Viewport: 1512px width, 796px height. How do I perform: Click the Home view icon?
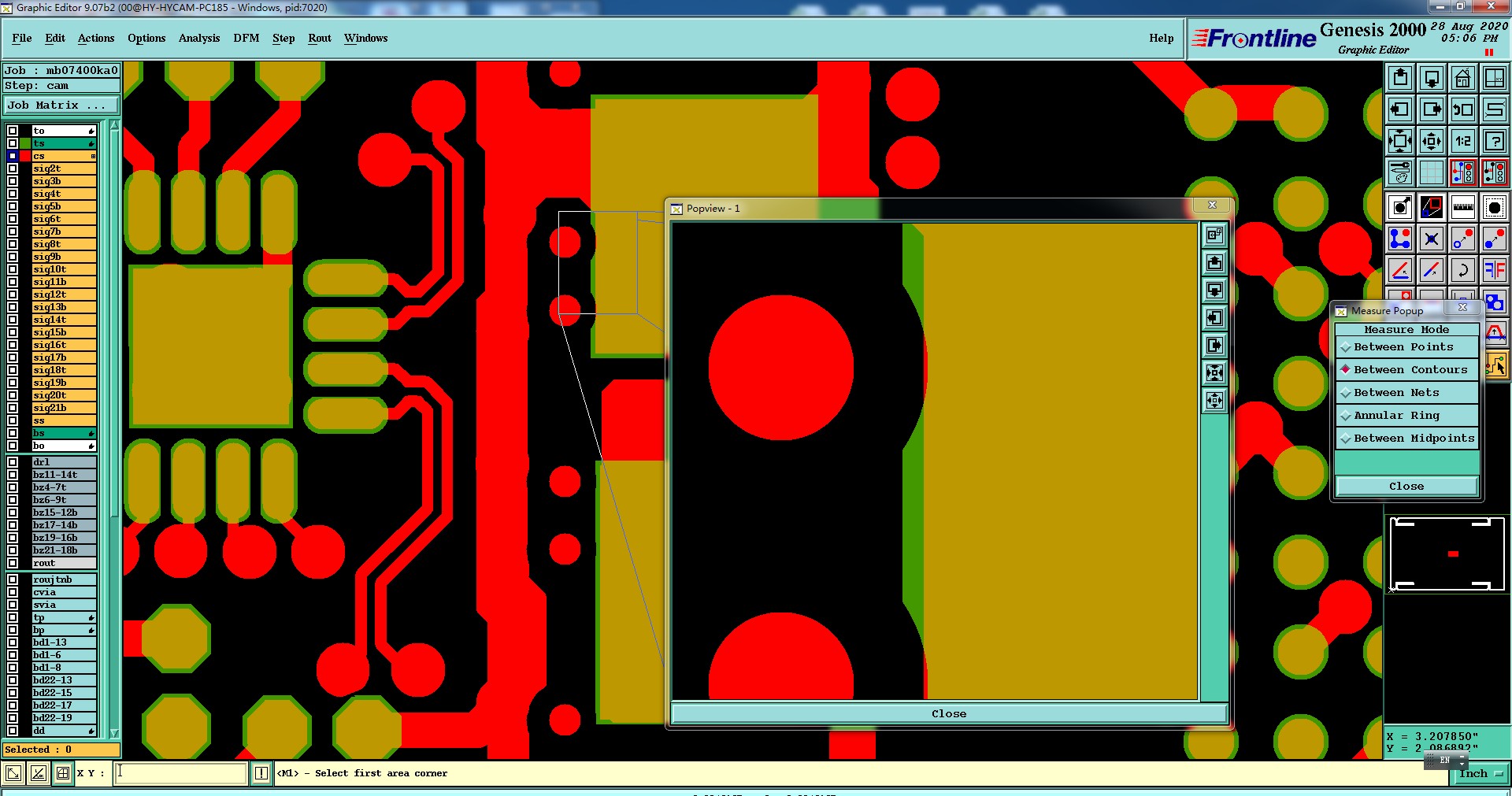1462,78
